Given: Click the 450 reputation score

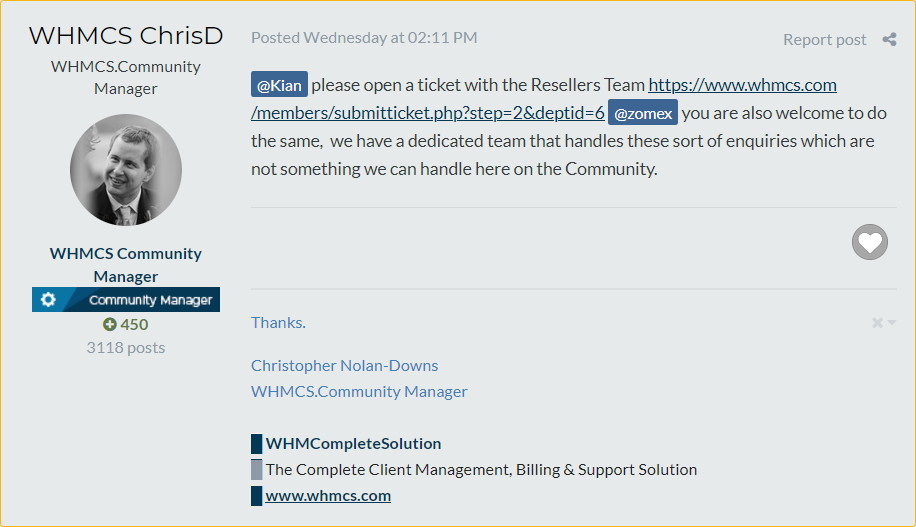Looking at the screenshot, I should pos(134,324).
